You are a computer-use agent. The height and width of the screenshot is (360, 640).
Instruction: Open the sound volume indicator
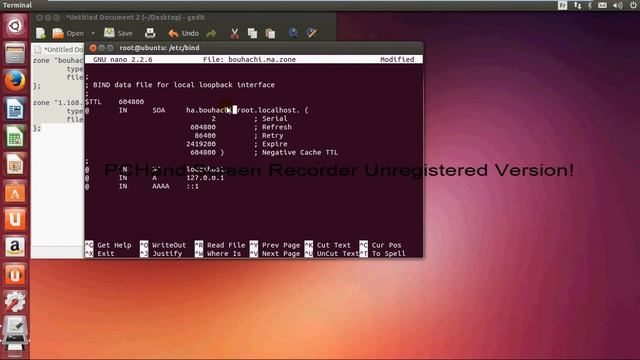(618, 5)
